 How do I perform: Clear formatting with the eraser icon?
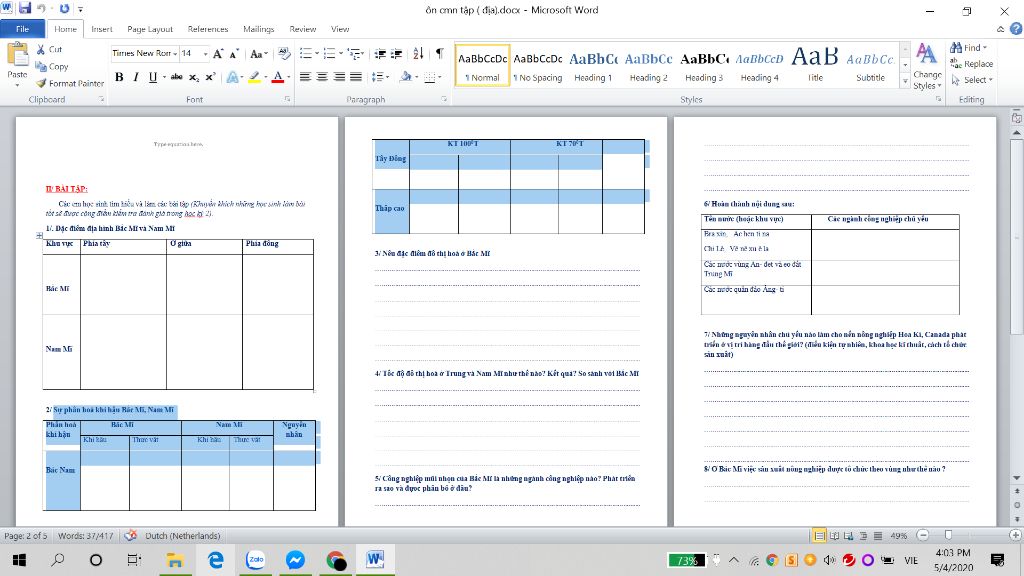point(283,54)
